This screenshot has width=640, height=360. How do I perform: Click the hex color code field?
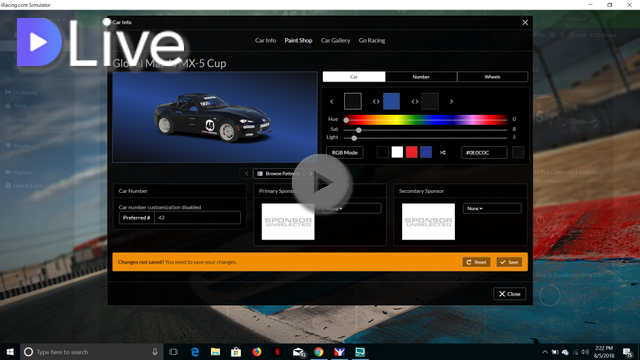tap(484, 153)
